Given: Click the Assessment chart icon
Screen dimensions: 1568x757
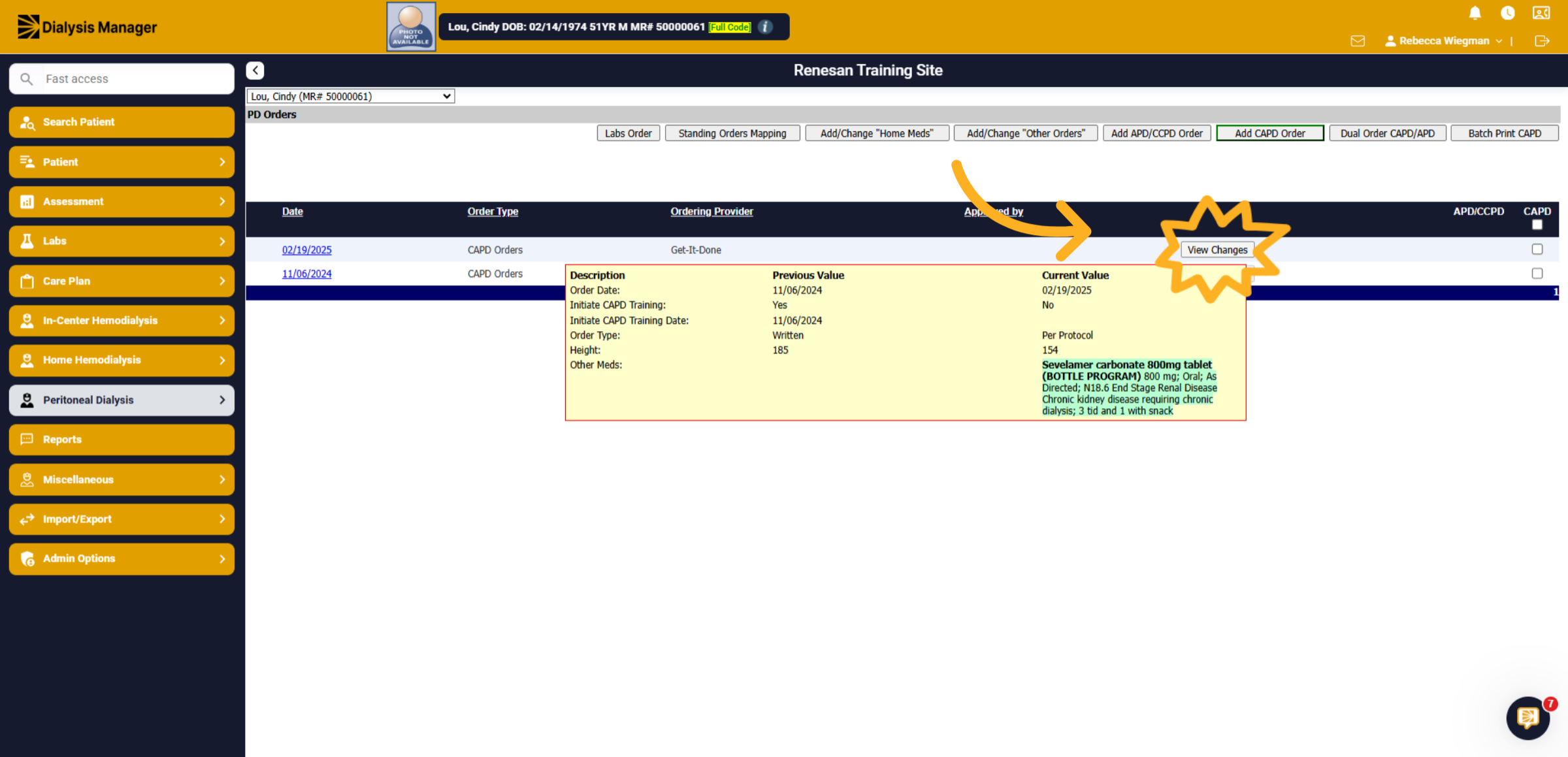Looking at the screenshot, I should (x=27, y=202).
